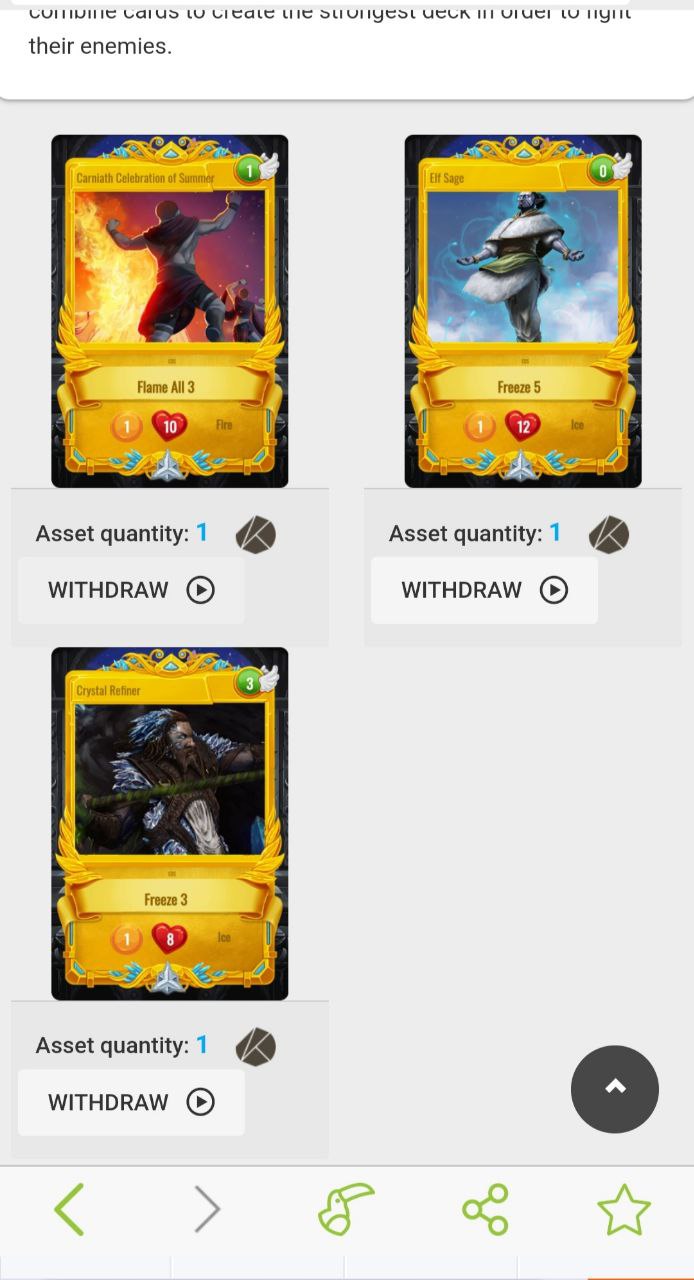Viewport: 694px width, 1280px height.
Task: Click token icon beside Crystal Refiner quantity
Action: [x=256, y=1047]
